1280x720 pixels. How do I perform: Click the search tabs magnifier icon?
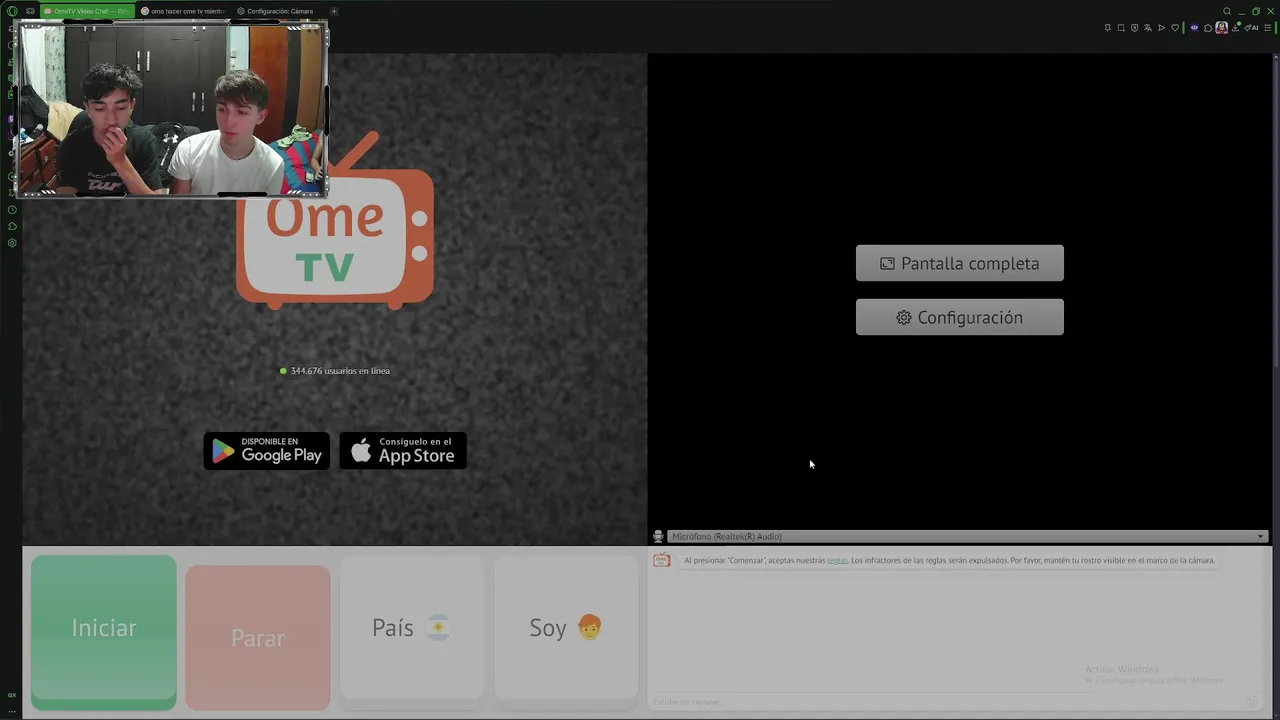tap(1227, 11)
